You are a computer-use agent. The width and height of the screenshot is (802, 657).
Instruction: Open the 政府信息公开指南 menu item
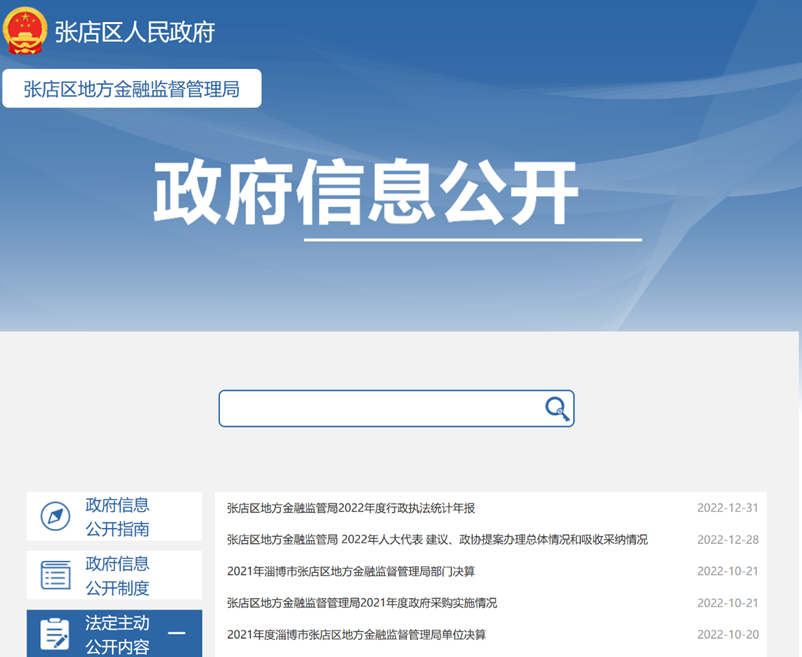pyautogui.click(x=117, y=517)
